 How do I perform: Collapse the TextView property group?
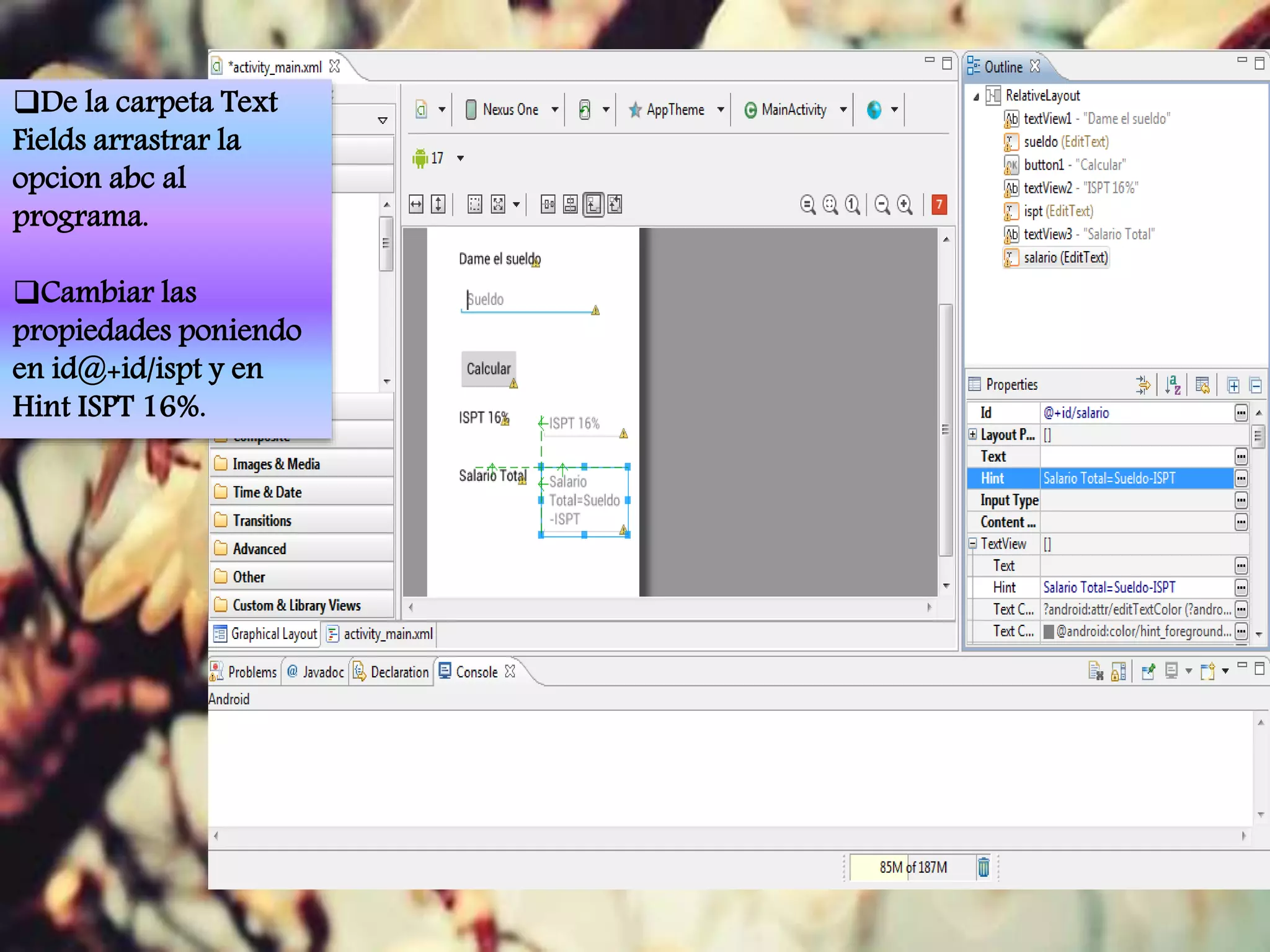[973, 544]
